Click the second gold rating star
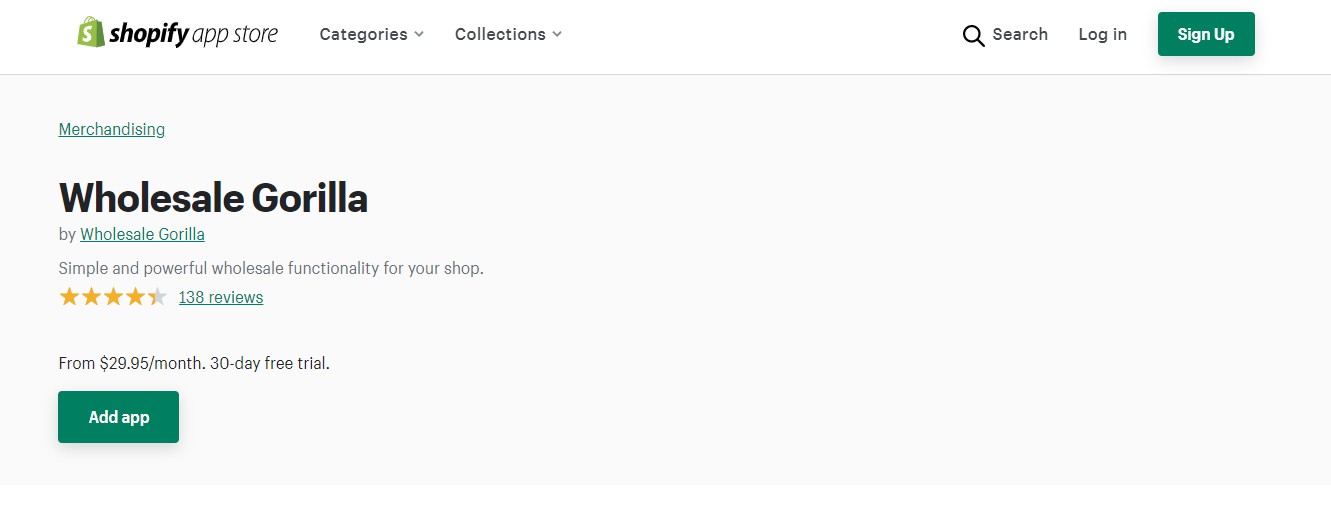Viewport: 1331px width, 525px height. [x=91, y=297]
